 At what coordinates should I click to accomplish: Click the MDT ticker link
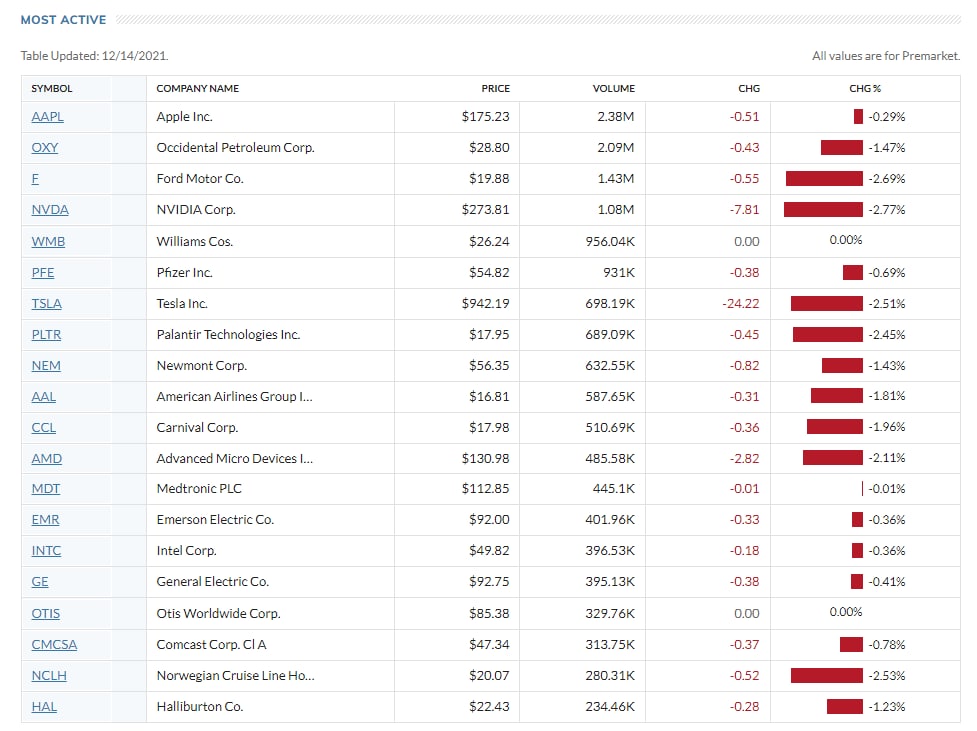click(x=45, y=489)
